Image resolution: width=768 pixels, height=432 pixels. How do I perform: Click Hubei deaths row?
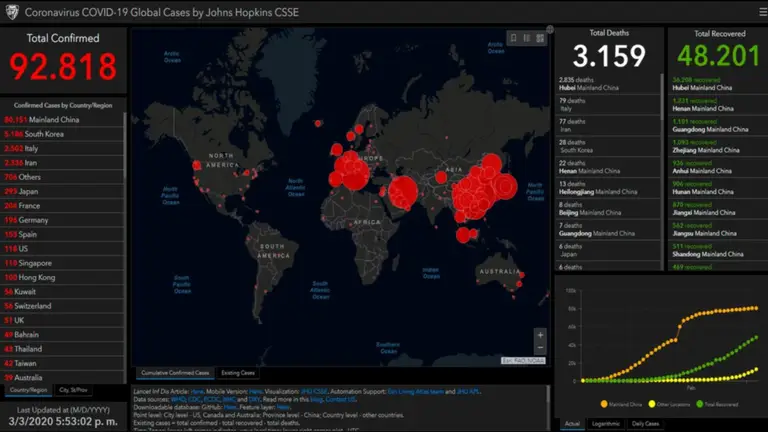[x=607, y=84]
